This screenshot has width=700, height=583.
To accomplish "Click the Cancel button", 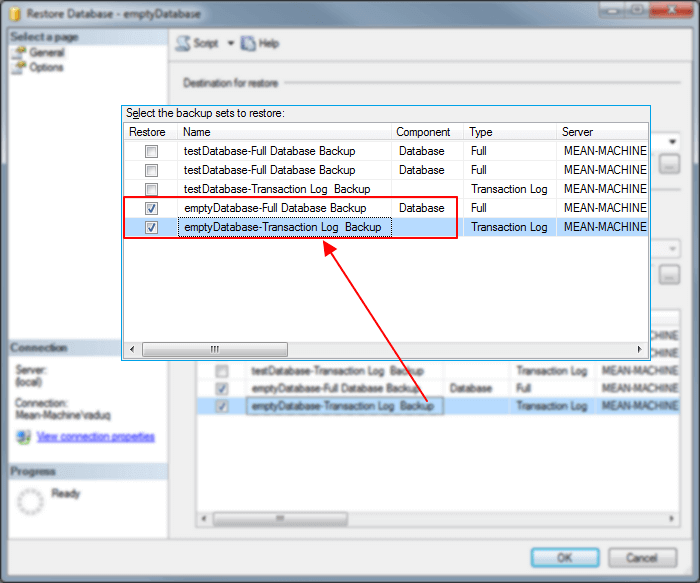I will coord(642,558).
